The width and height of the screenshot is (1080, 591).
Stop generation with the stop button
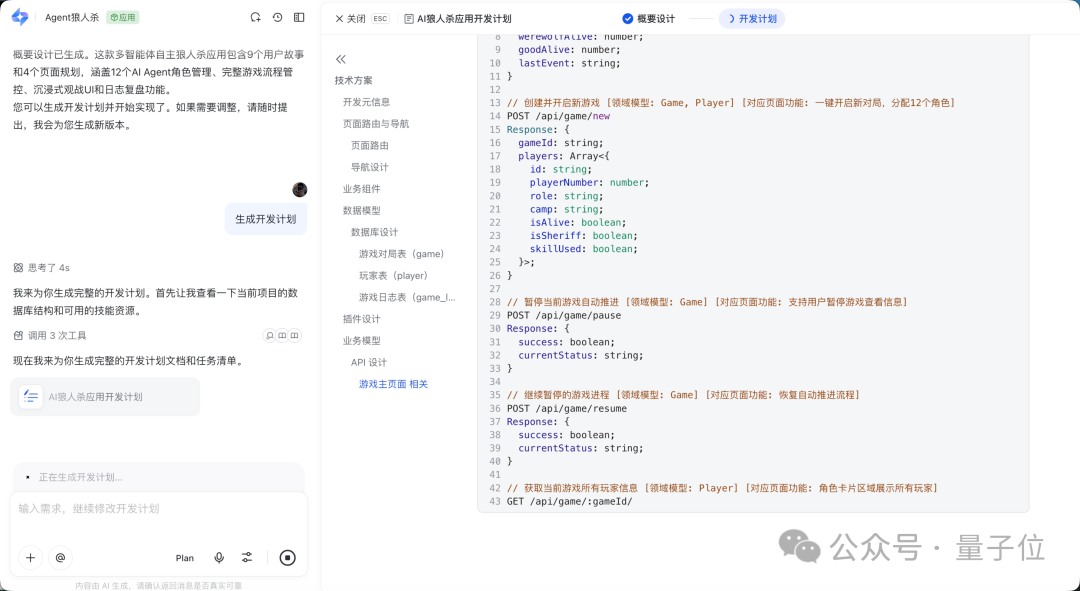point(287,558)
